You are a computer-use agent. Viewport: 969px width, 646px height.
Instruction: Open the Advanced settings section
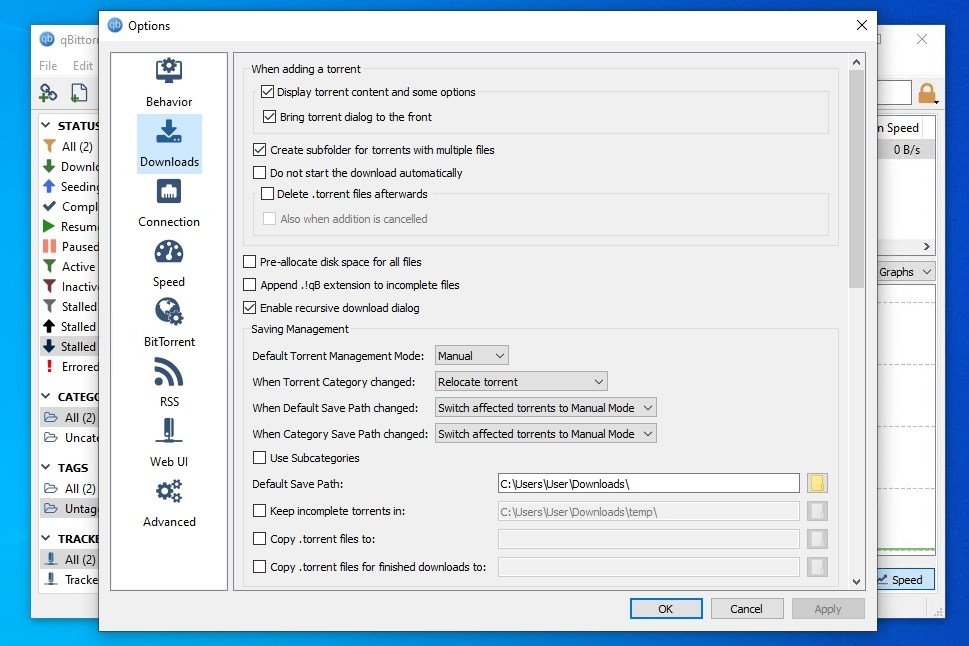point(169,502)
